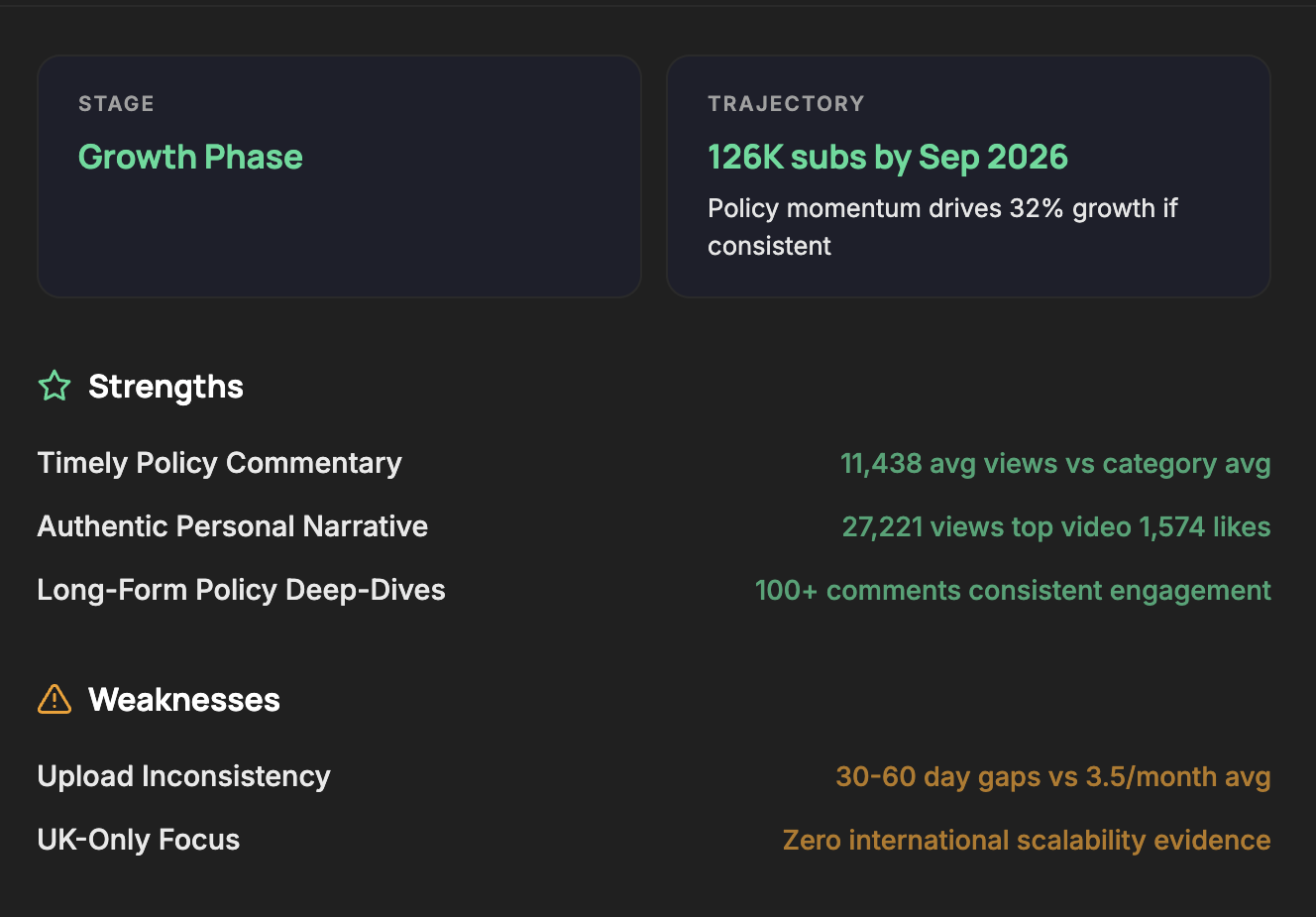Click the STAGE label in first card
Screen dimensions: 1316x917
(x=116, y=104)
